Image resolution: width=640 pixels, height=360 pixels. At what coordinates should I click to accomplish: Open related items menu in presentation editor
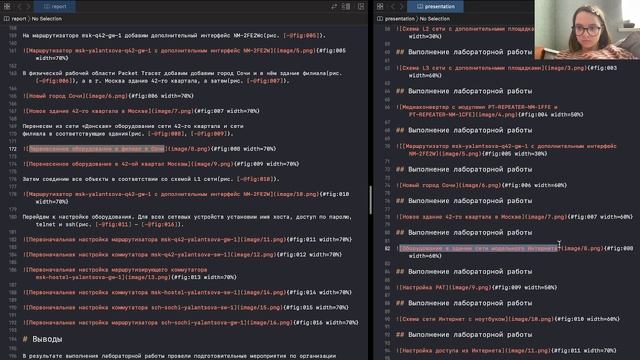point(380,6)
